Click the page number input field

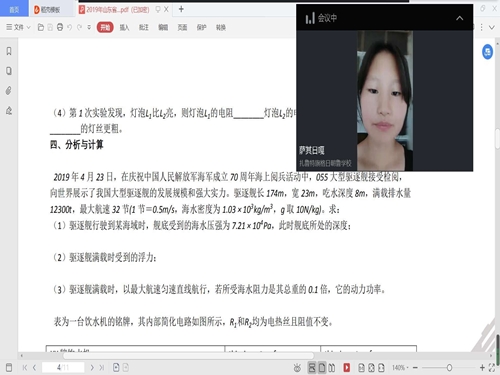(x=63, y=368)
